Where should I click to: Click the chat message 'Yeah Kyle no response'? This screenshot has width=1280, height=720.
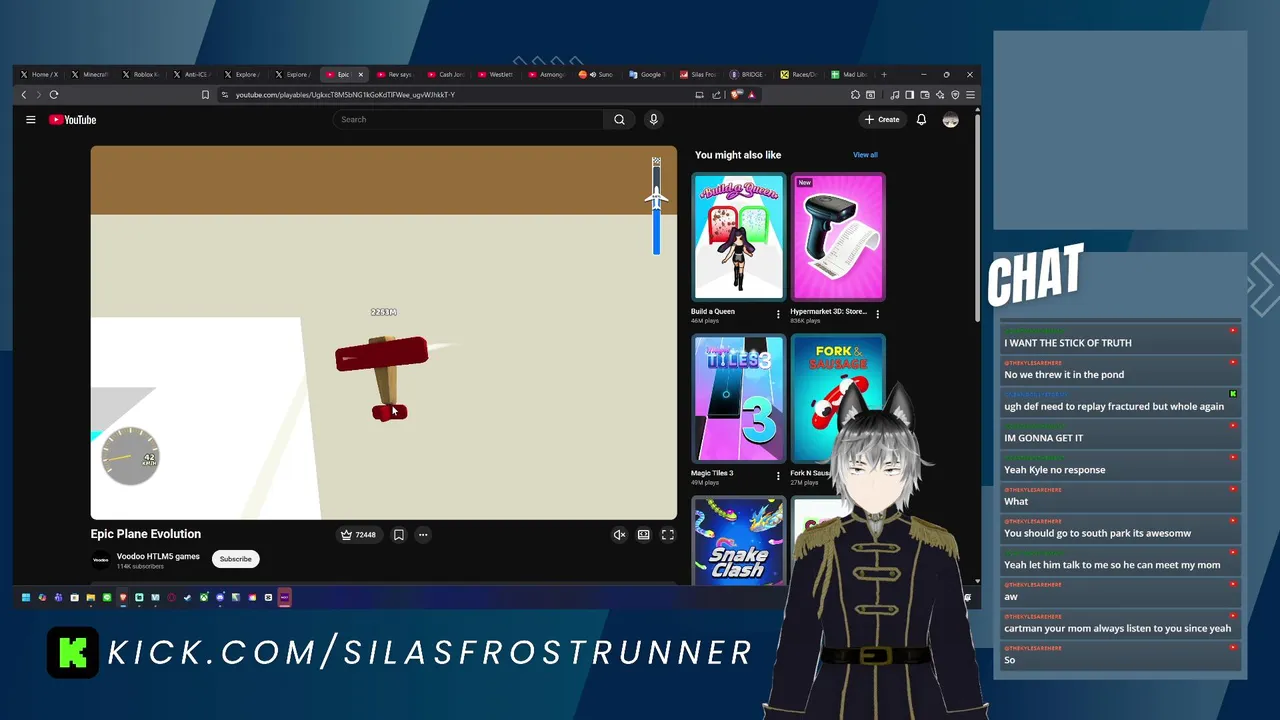1055,470
